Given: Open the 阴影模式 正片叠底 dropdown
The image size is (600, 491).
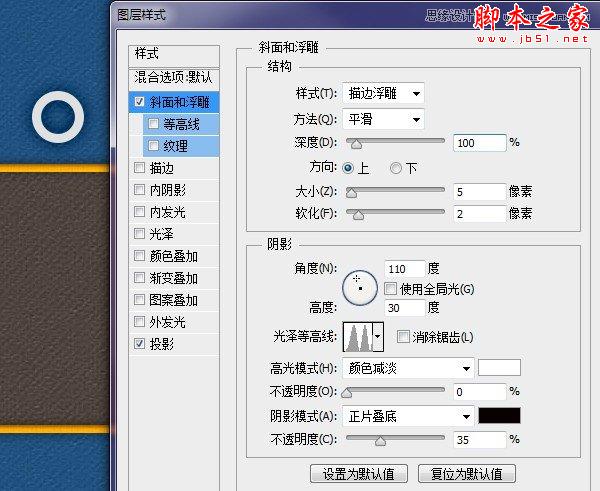Looking at the screenshot, I should (408, 416).
